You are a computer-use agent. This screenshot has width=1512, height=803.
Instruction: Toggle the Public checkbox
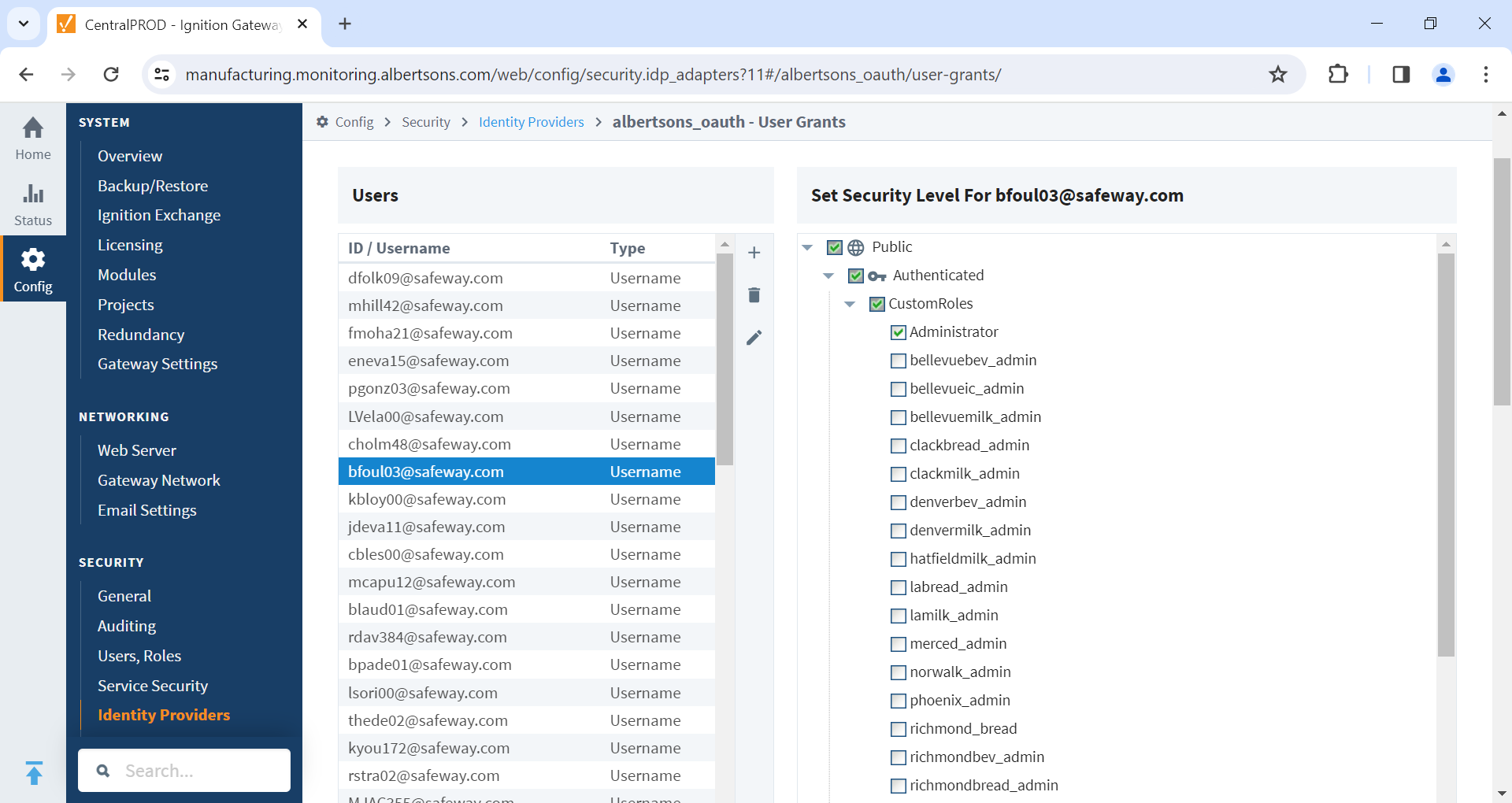pyautogui.click(x=835, y=247)
